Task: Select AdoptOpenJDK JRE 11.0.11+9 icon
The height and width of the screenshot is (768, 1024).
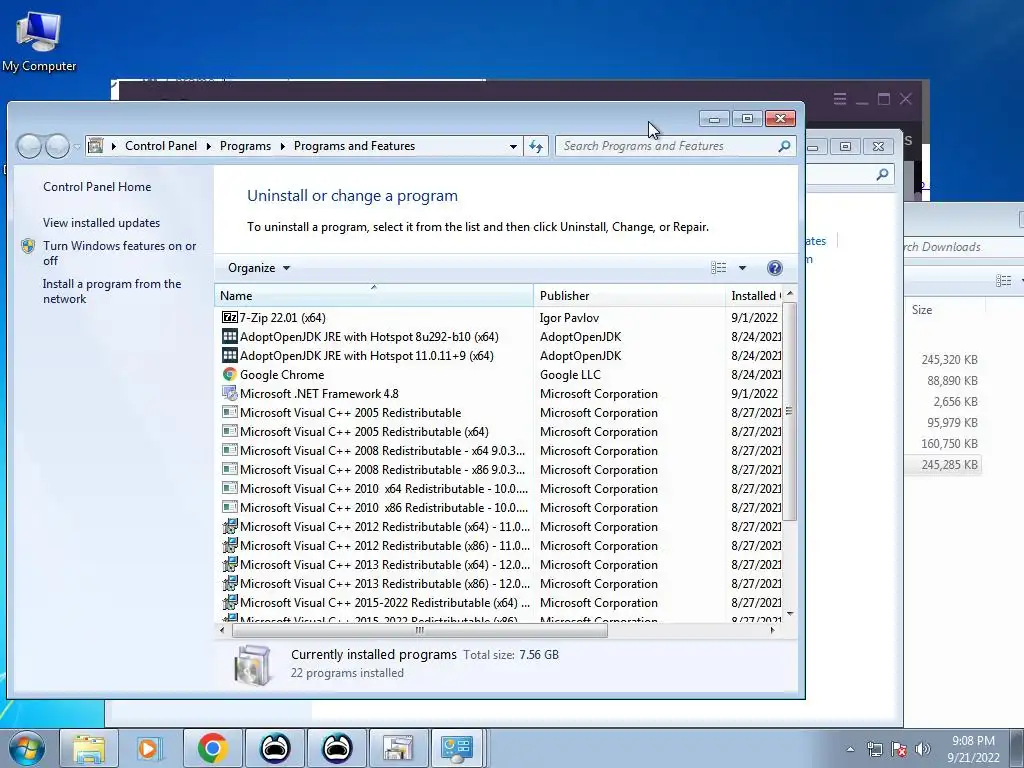Action: [x=229, y=355]
